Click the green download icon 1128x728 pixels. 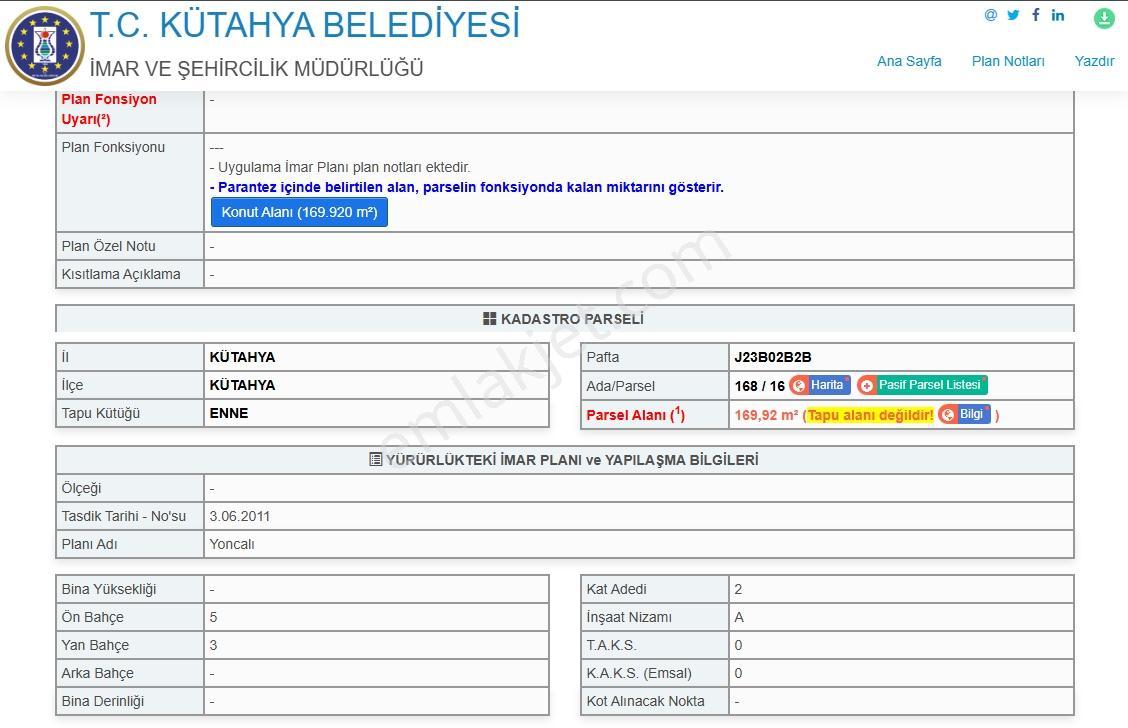tap(1104, 18)
